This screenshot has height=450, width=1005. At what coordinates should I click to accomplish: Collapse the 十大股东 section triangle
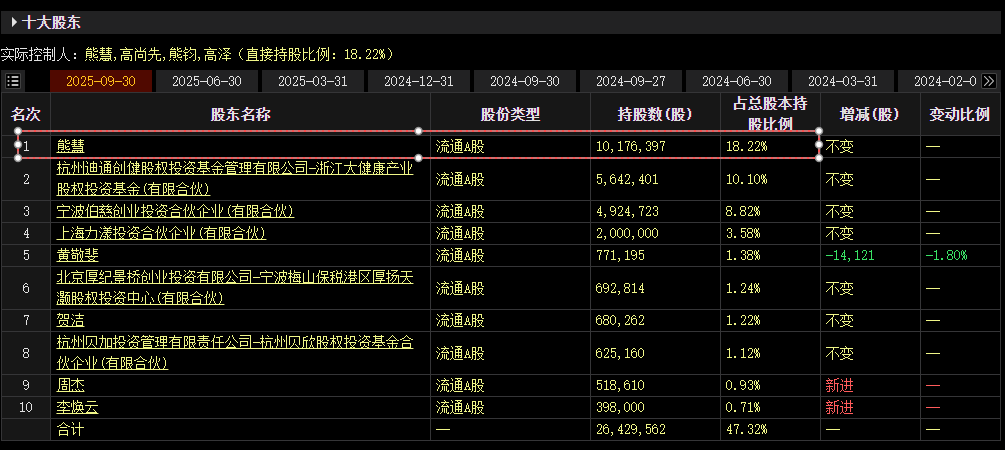point(14,21)
